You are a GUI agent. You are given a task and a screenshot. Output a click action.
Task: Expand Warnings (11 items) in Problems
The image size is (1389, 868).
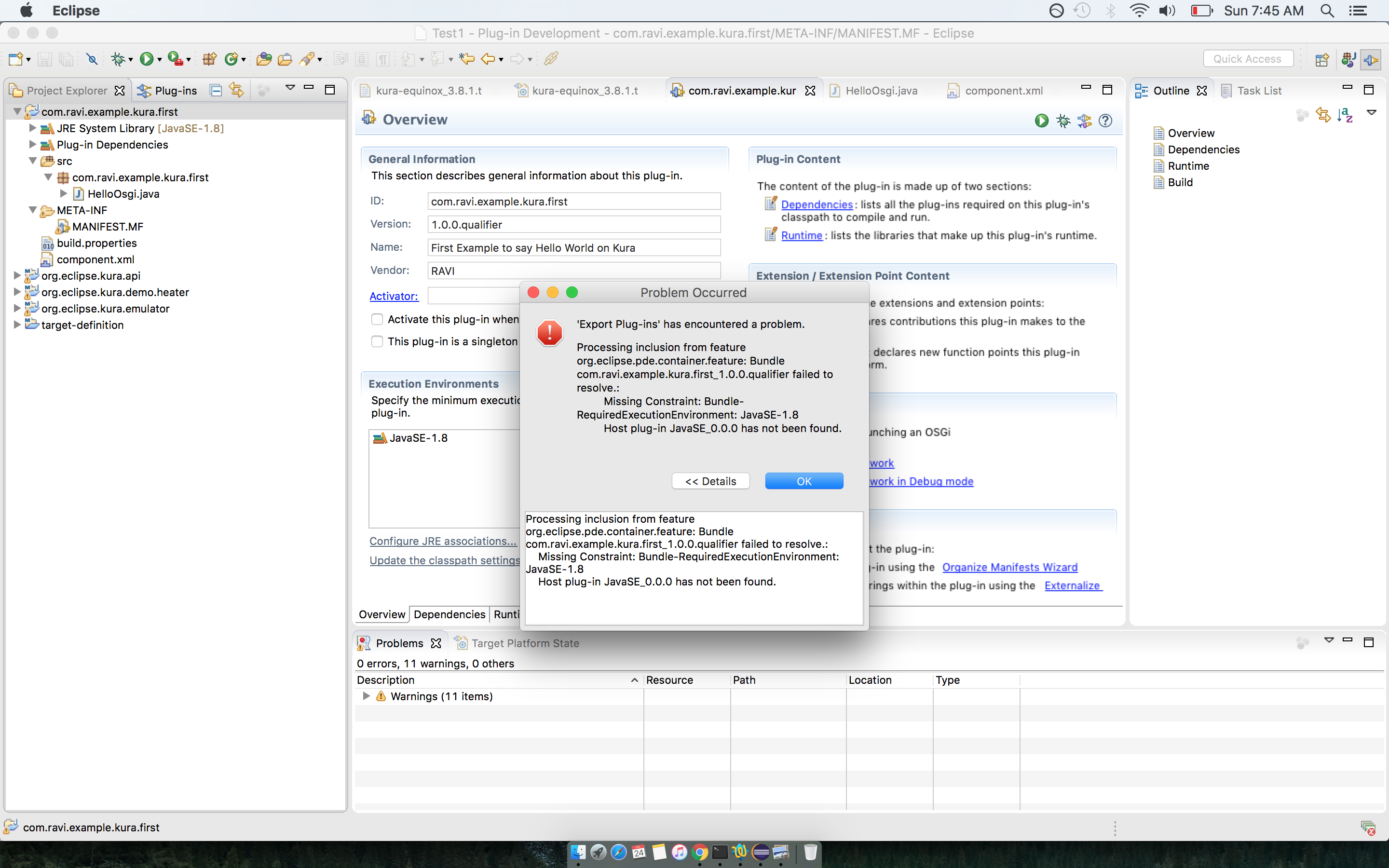pos(366,696)
